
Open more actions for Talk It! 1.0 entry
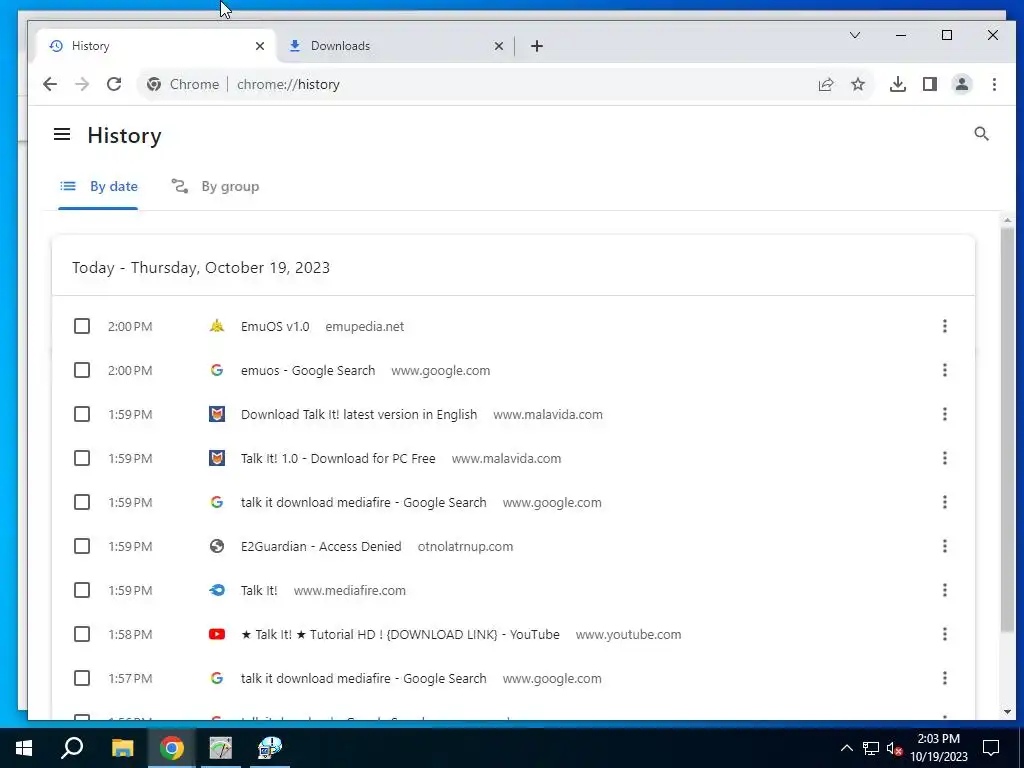944,458
